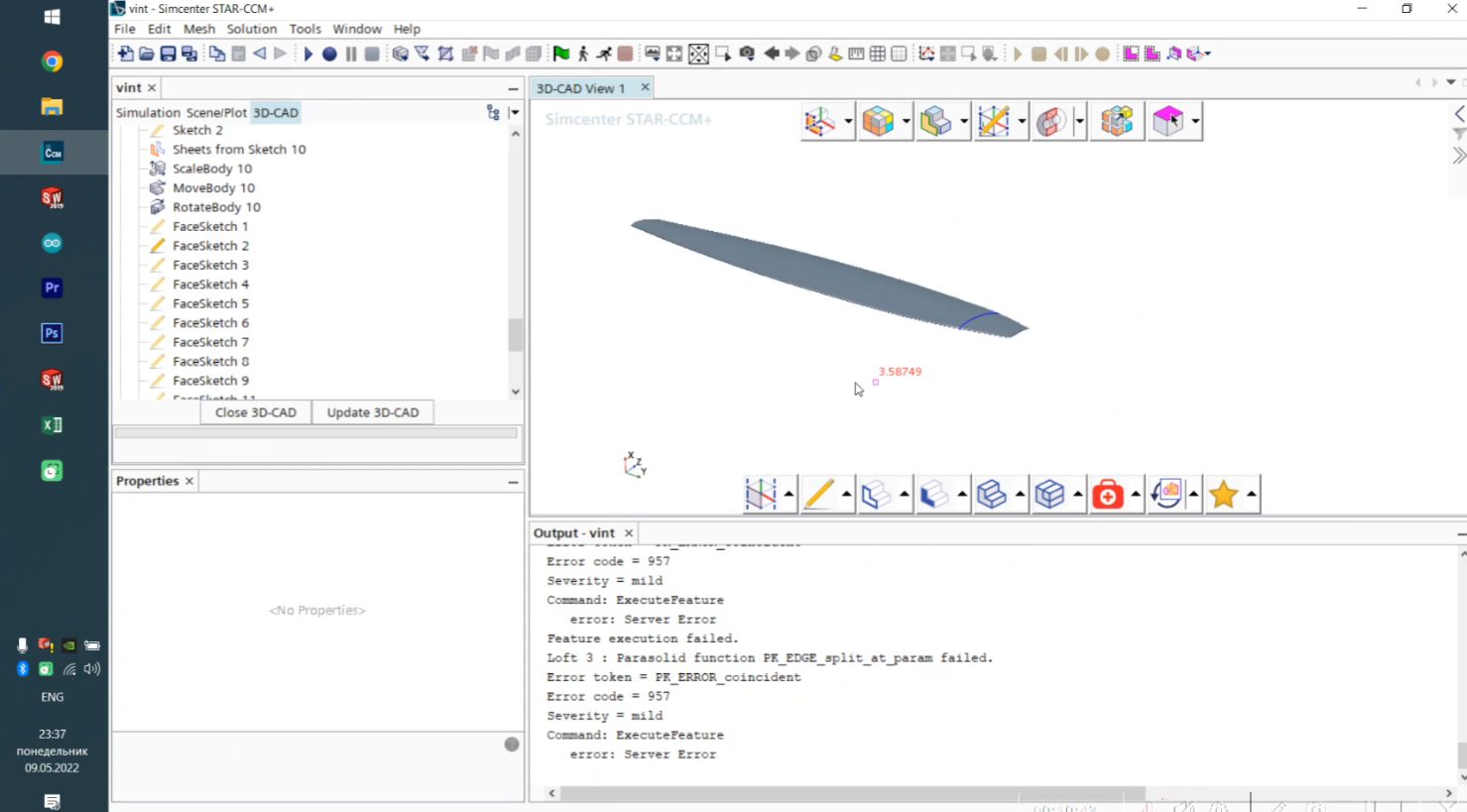Viewport: 1467px width, 812px height.
Task: Open dropdown next to magenta cube filter icon
Action: [1195, 122]
